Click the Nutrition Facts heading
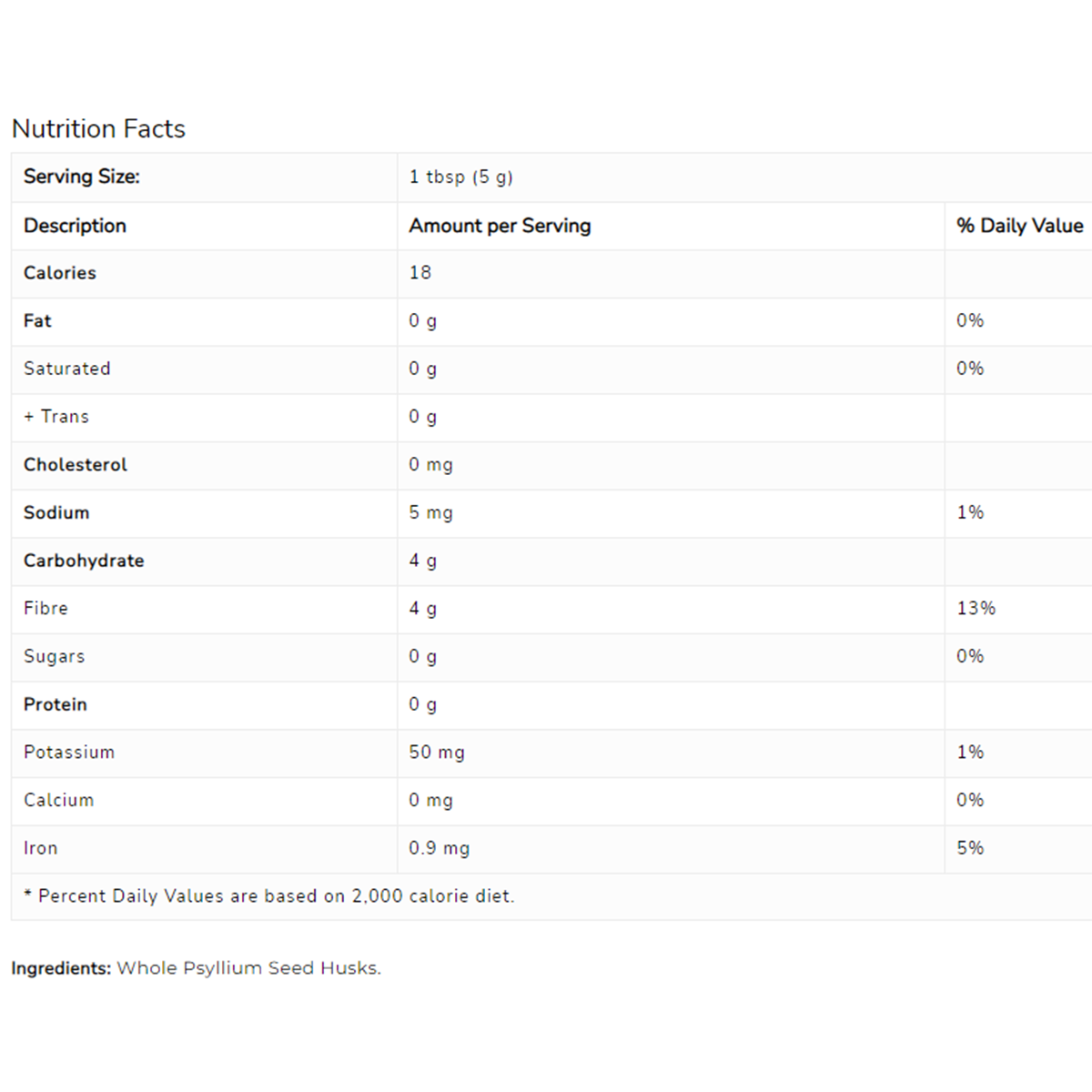 (x=98, y=129)
